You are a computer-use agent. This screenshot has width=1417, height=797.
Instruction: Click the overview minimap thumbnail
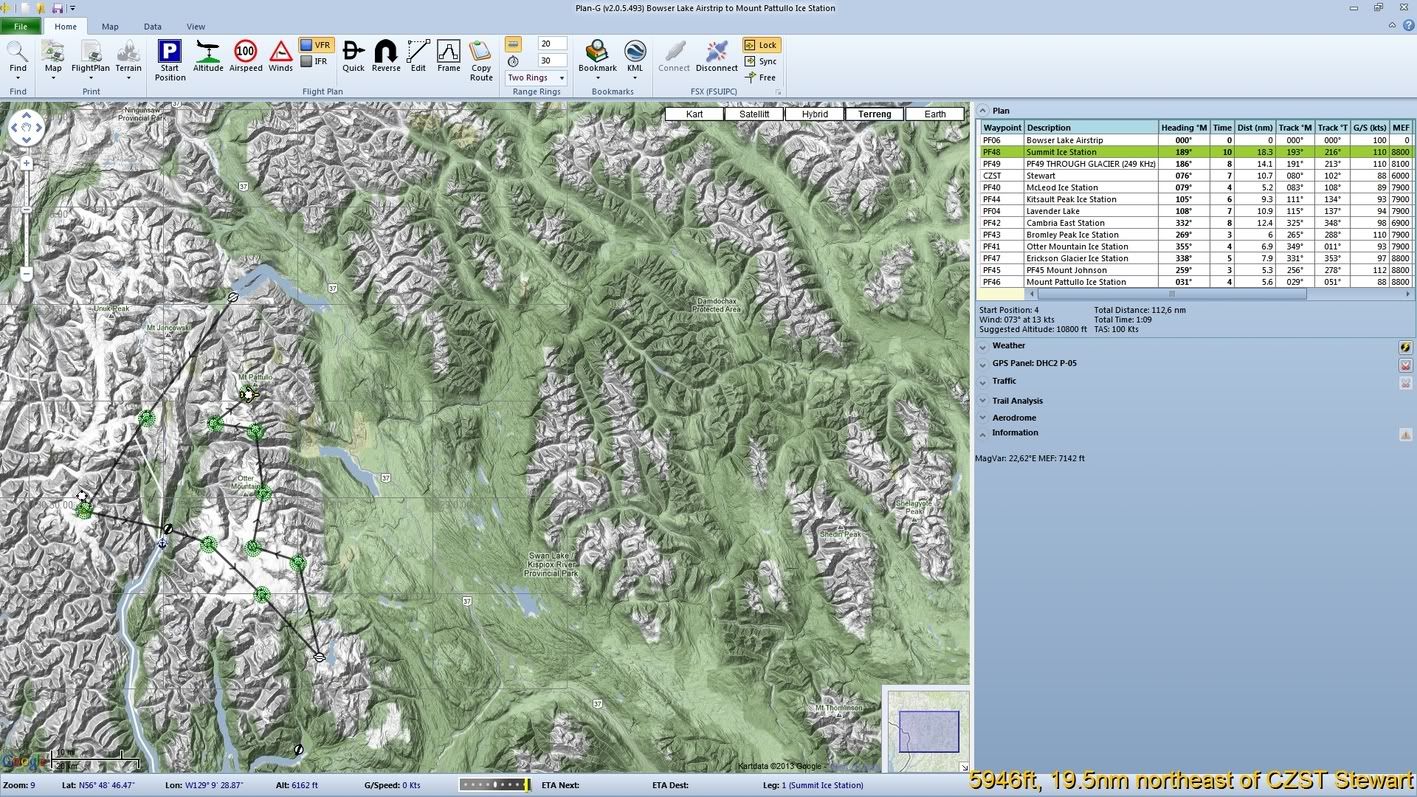tap(927, 731)
